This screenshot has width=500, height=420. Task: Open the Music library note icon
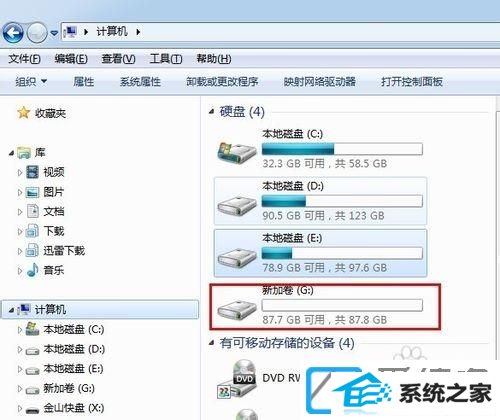[32, 270]
